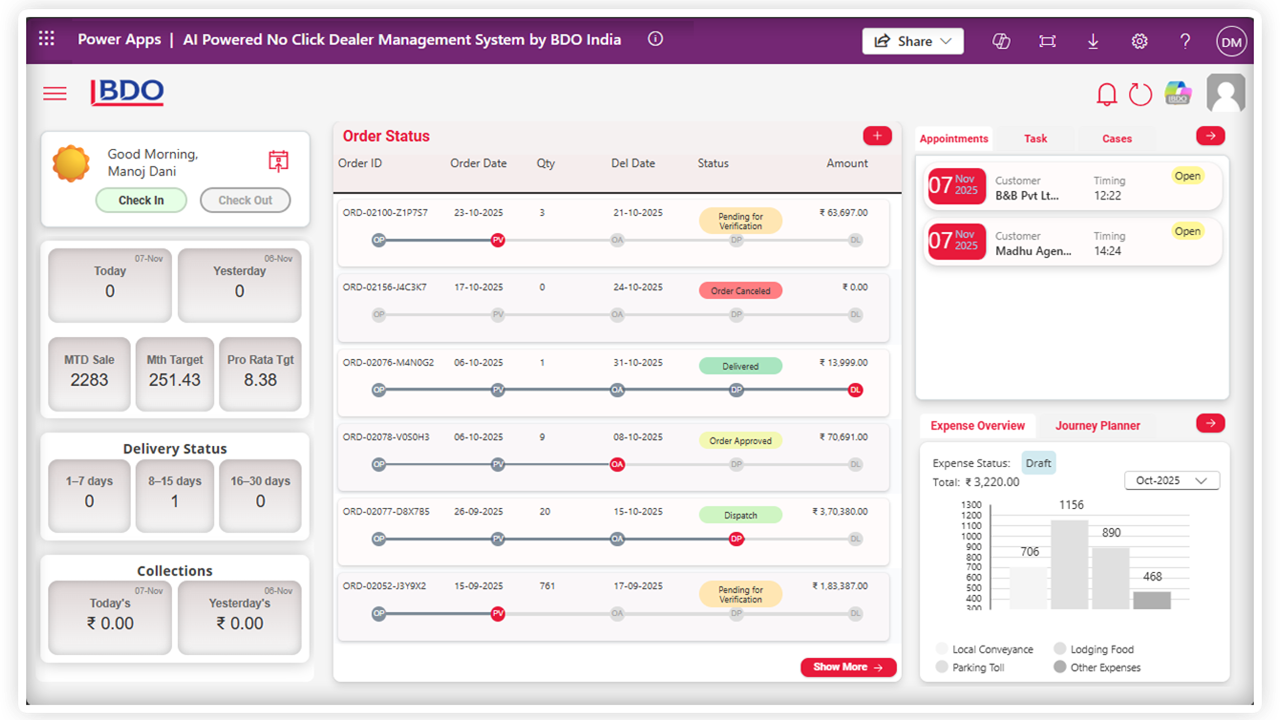Open the notifications bell
The image size is (1280, 720).
(1106, 94)
